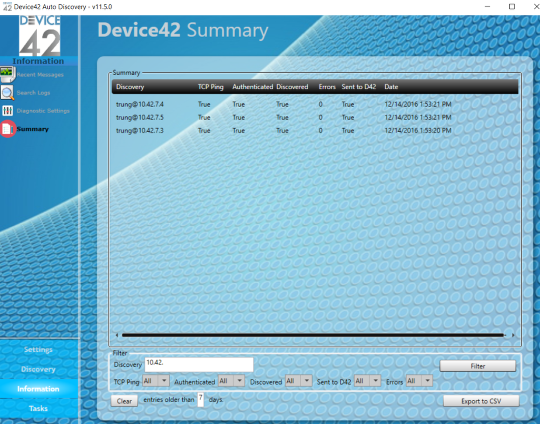This screenshot has width=540, height=424.
Task: Switch to the Tasks section
Action: click(x=38, y=409)
